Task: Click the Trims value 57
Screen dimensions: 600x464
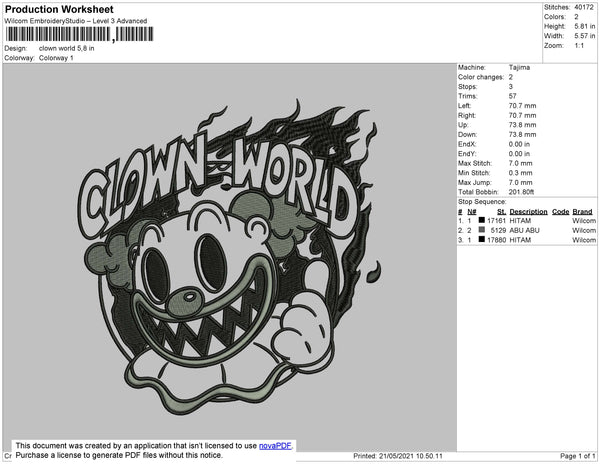Action: coord(512,96)
